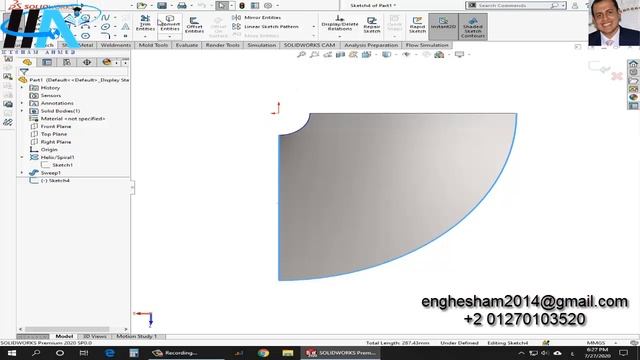Collapse the Helix/Spiral1 feature
Viewport: 640px width, 360px height.
point(22,157)
